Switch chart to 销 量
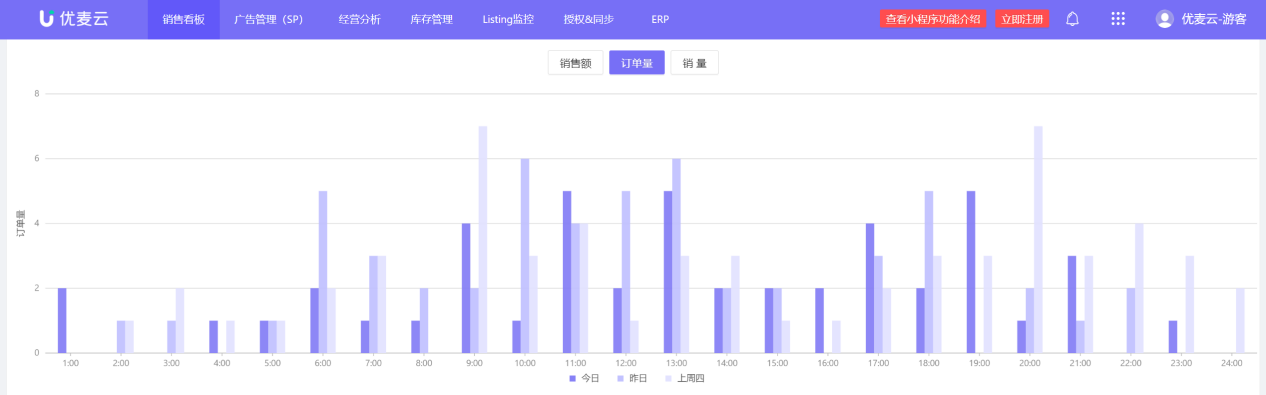This screenshot has height=395, width=1266. pos(694,63)
